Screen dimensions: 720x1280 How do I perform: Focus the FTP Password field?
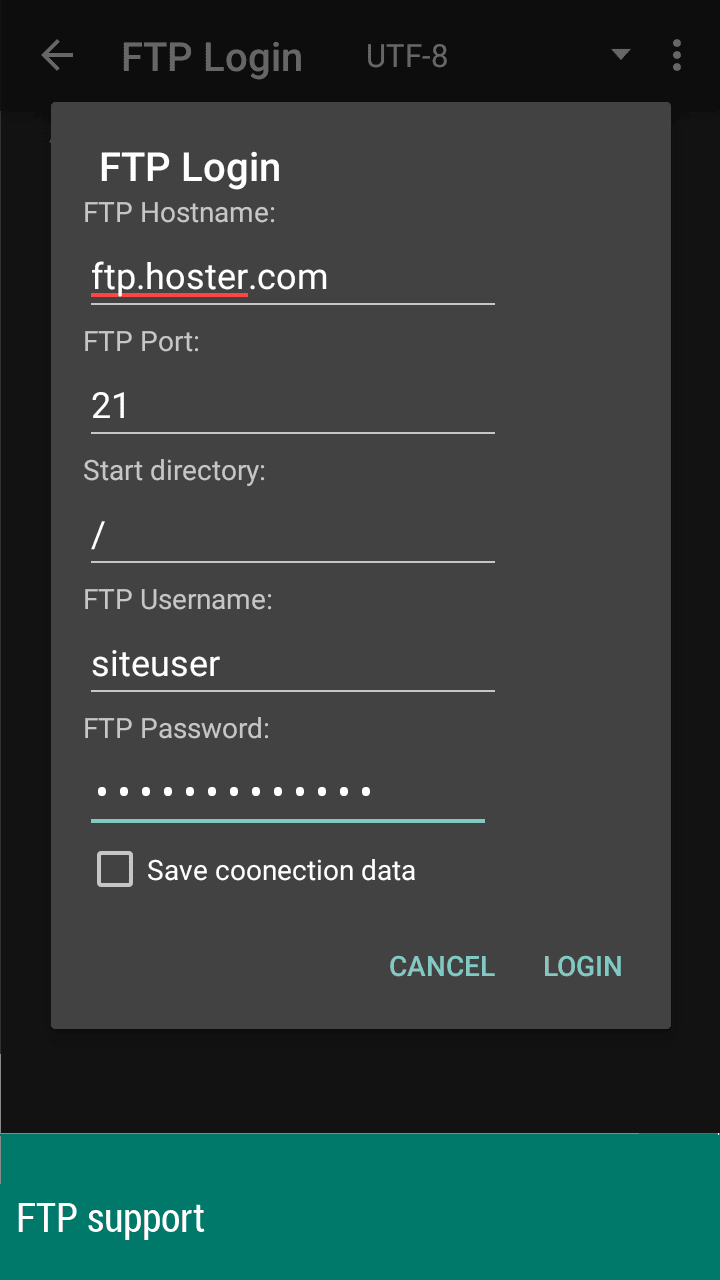(288, 792)
